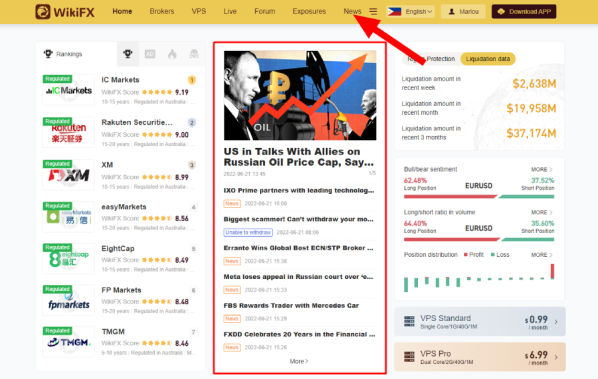The image size is (598, 379).
Task: Click the $0.99 VPS Standard price
Action: point(536,320)
